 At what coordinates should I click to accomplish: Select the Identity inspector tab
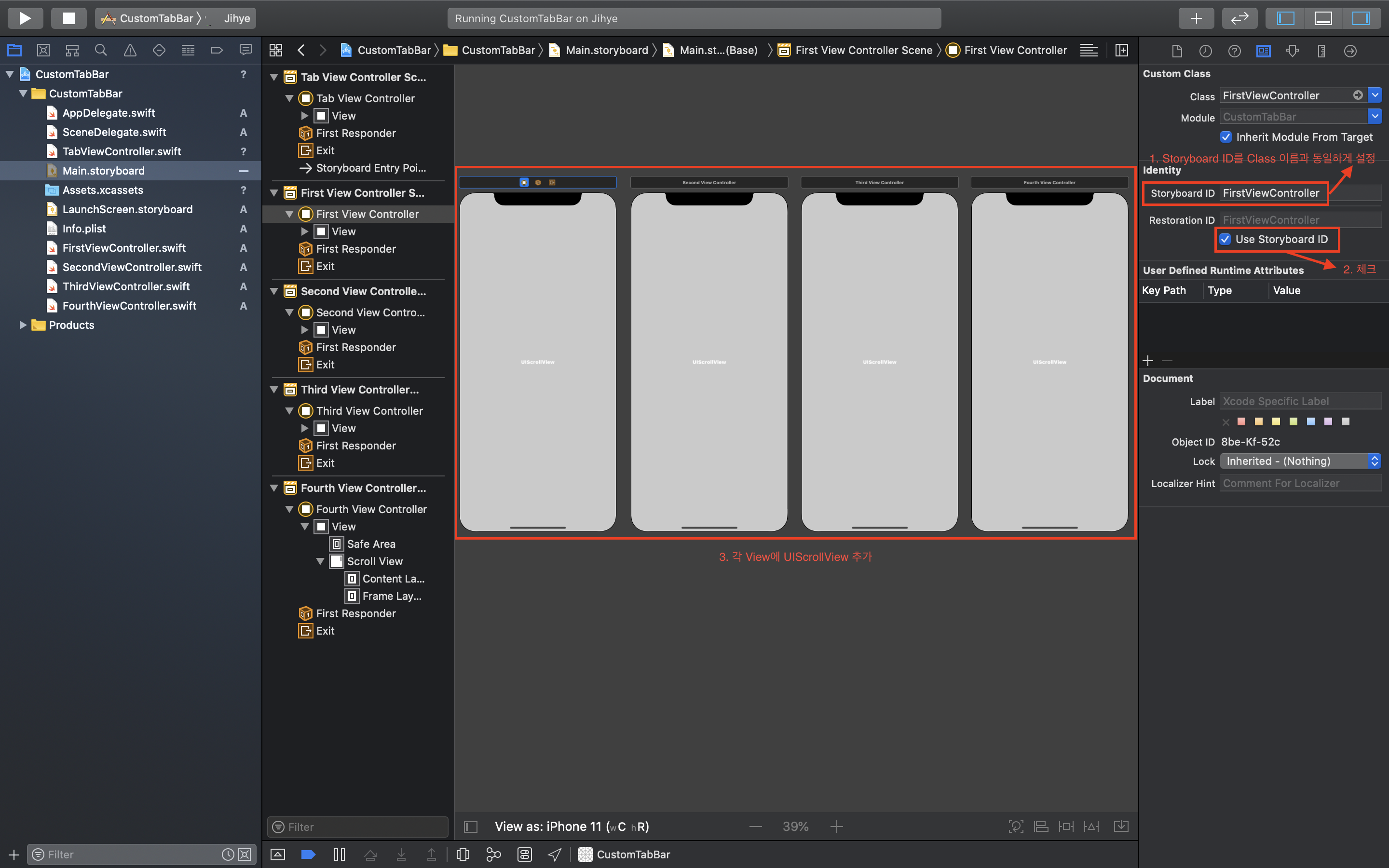coord(1263,51)
